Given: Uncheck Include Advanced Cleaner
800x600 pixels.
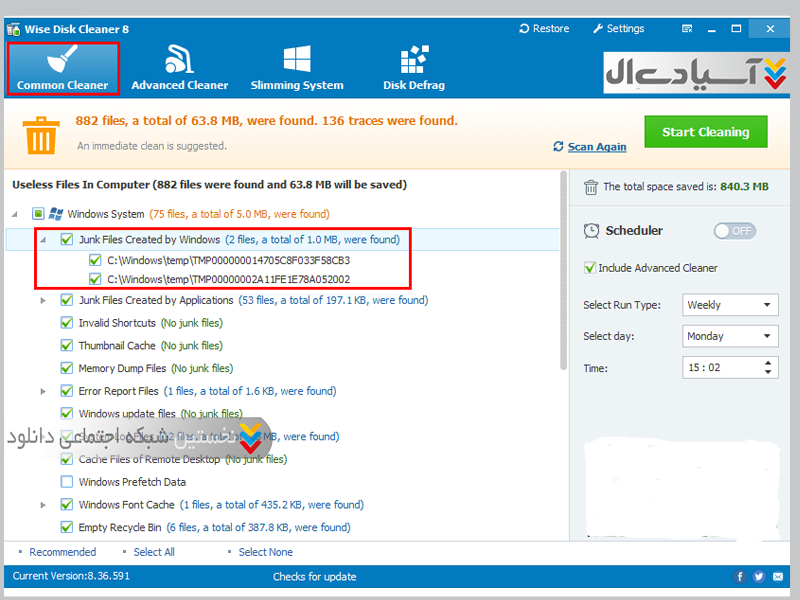Looking at the screenshot, I should click(x=590, y=268).
